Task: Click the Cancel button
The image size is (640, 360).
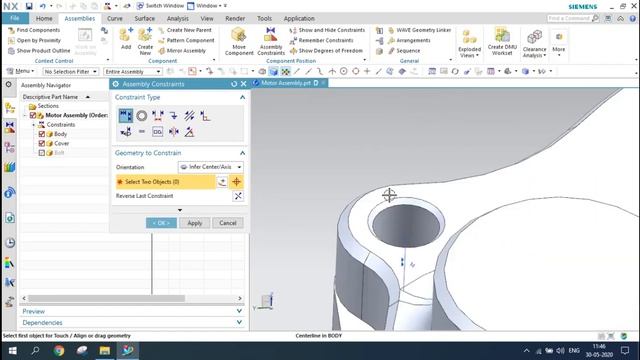Action: point(228,223)
